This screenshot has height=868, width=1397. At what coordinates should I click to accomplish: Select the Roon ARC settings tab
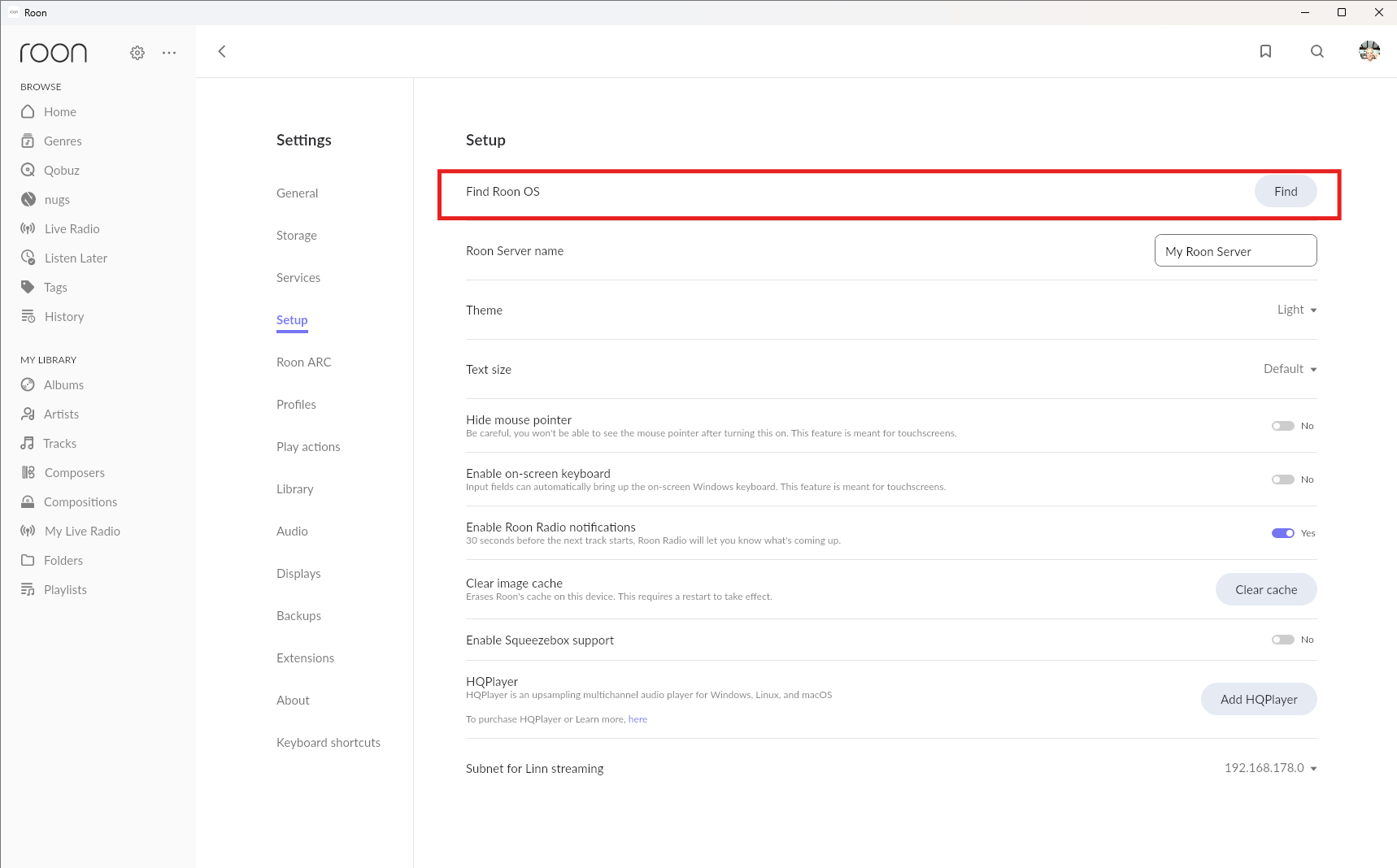(303, 362)
